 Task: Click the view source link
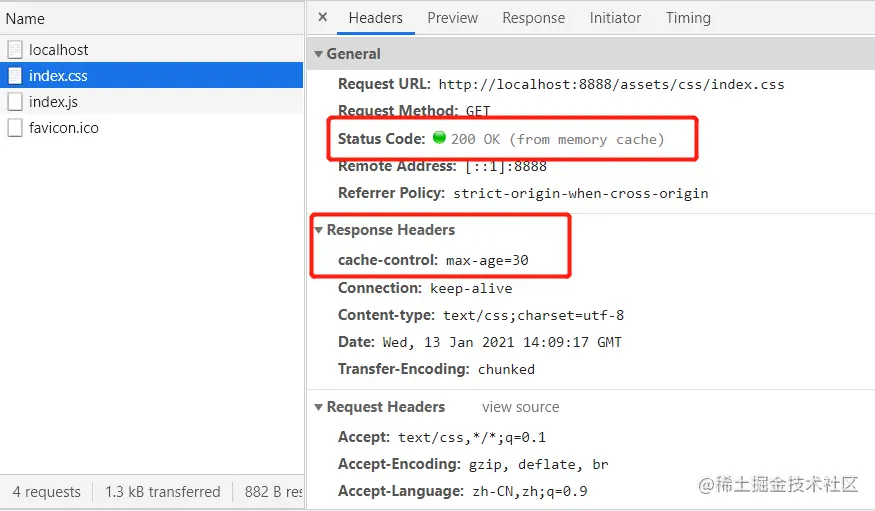[x=520, y=407]
